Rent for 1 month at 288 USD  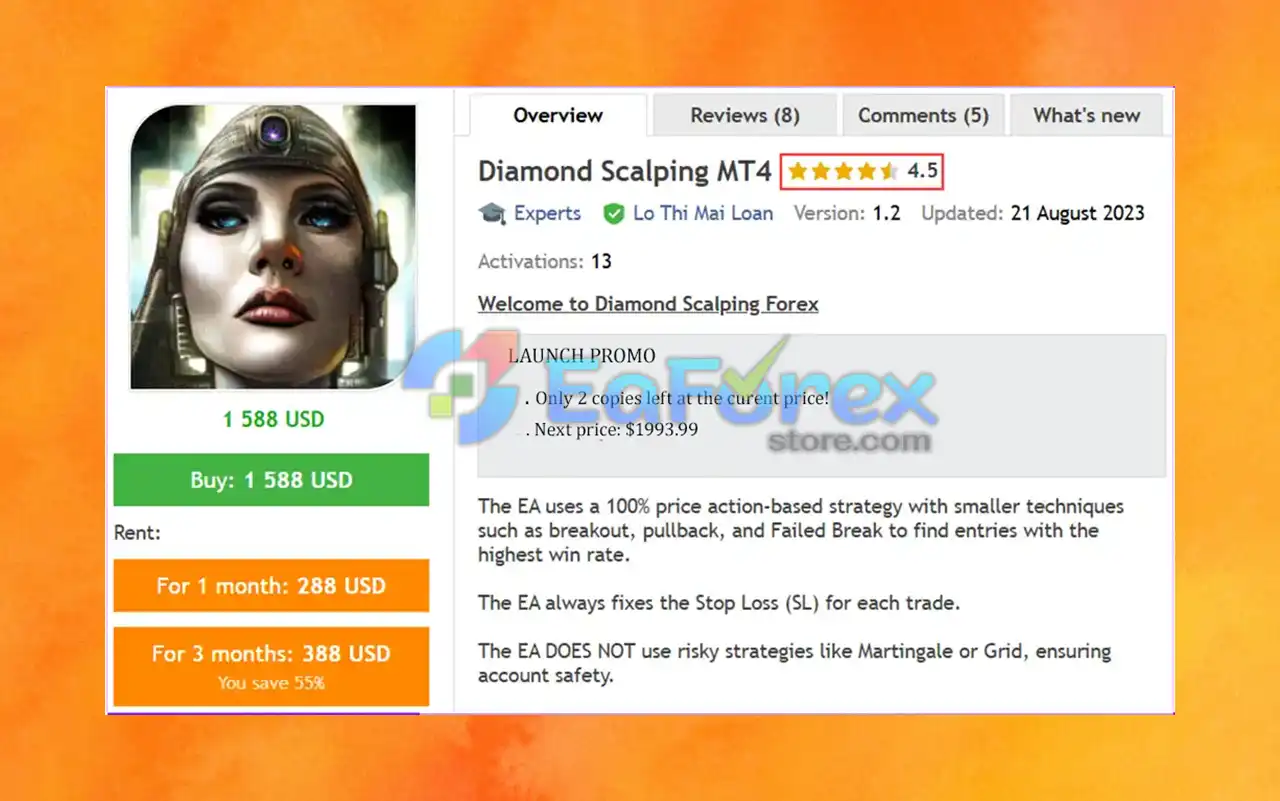271,586
